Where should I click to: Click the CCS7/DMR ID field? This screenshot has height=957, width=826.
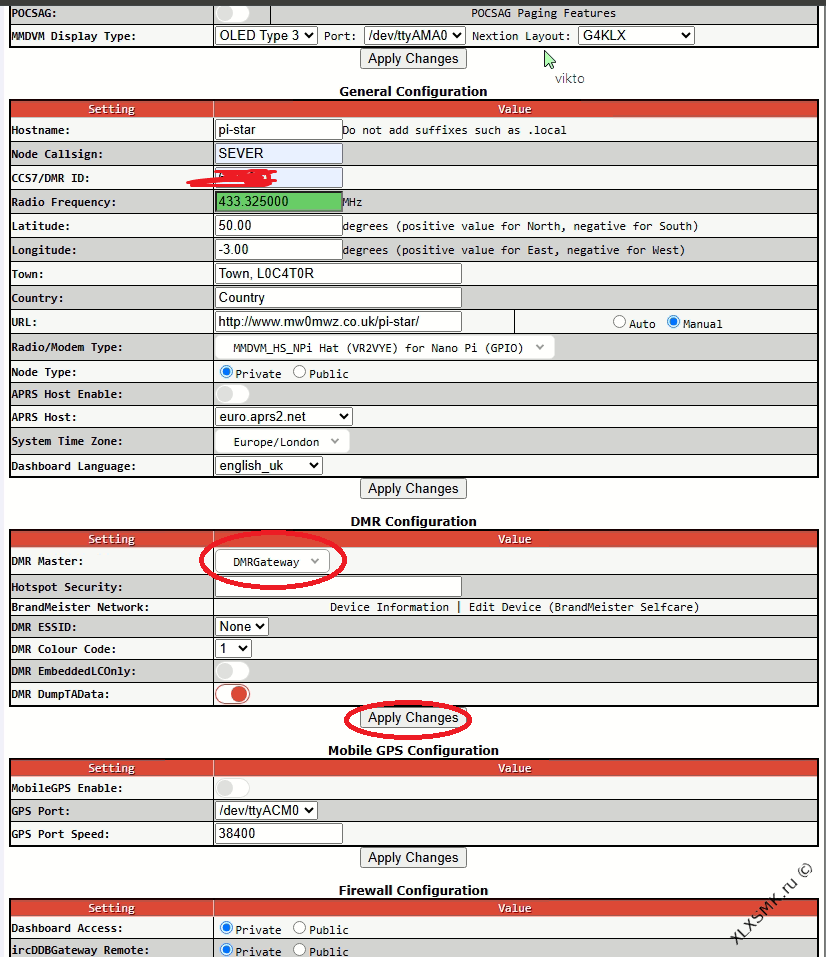pyautogui.click(x=278, y=178)
